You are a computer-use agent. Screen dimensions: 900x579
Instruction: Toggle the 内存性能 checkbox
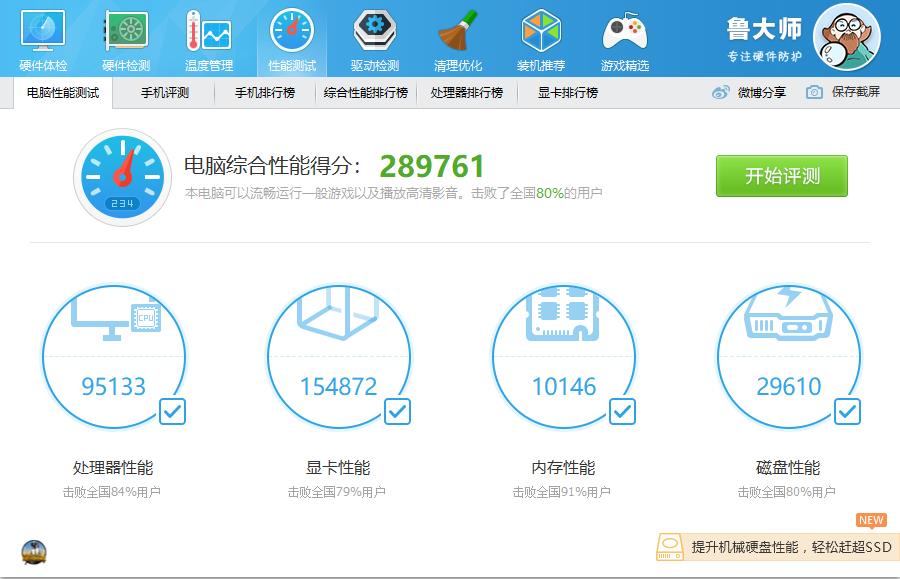point(622,411)
